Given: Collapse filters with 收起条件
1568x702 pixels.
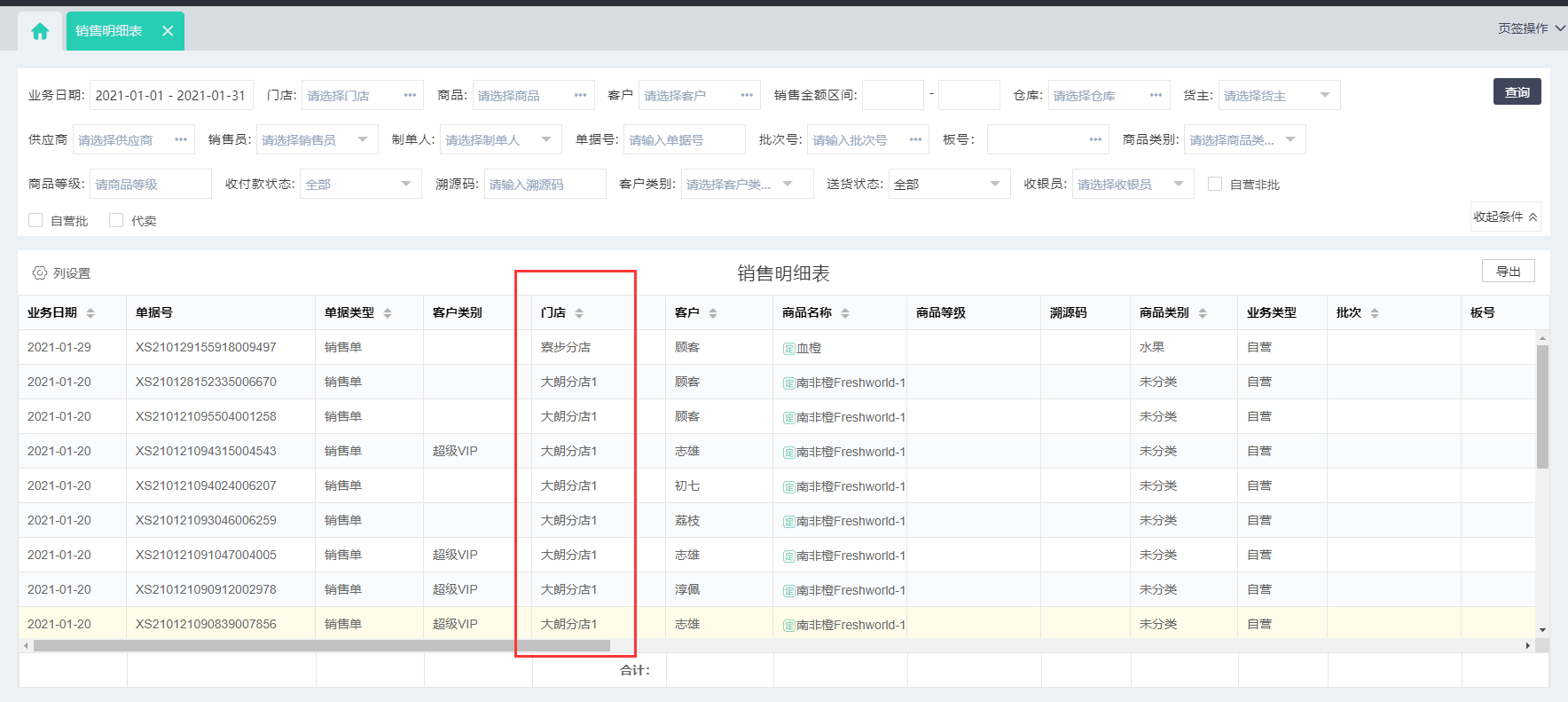Looking at the screenshot, I should tap(1505, 217).
